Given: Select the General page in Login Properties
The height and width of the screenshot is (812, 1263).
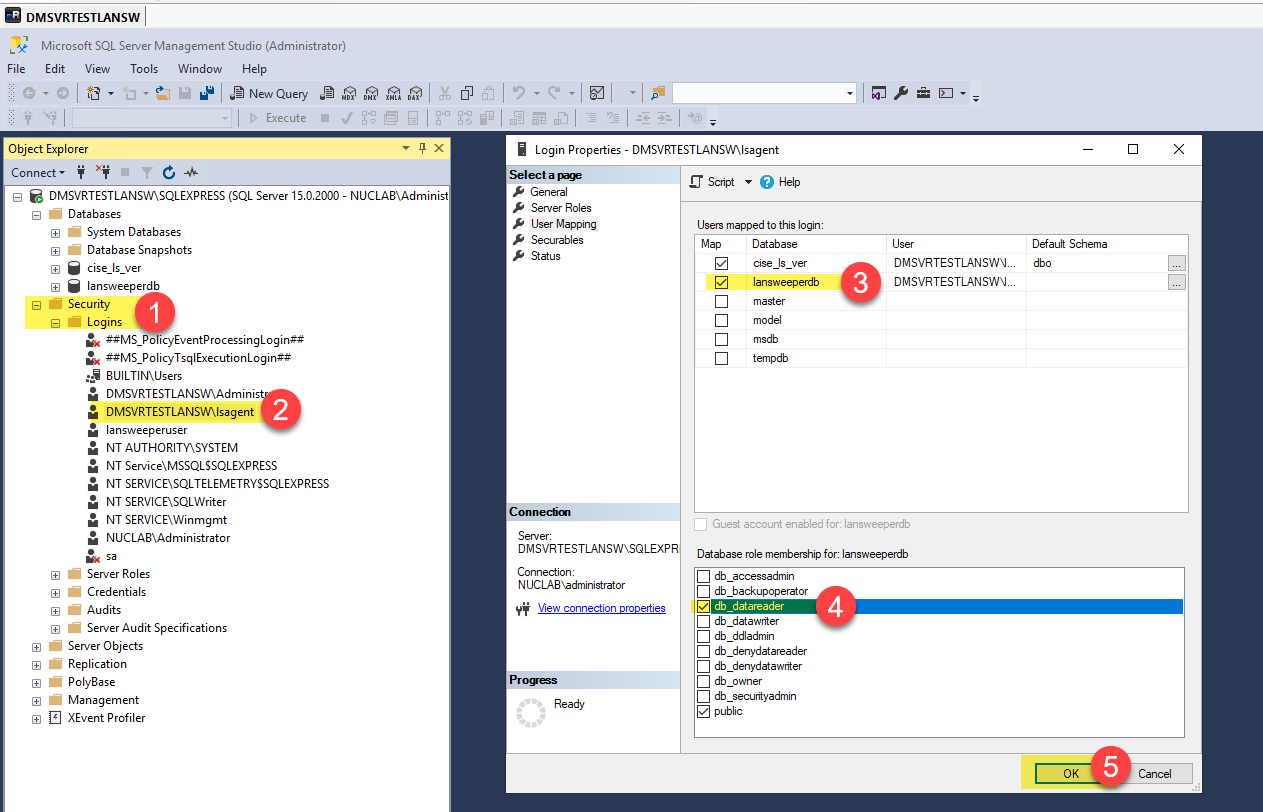Looking at the screenshot, I should (549, 192).
